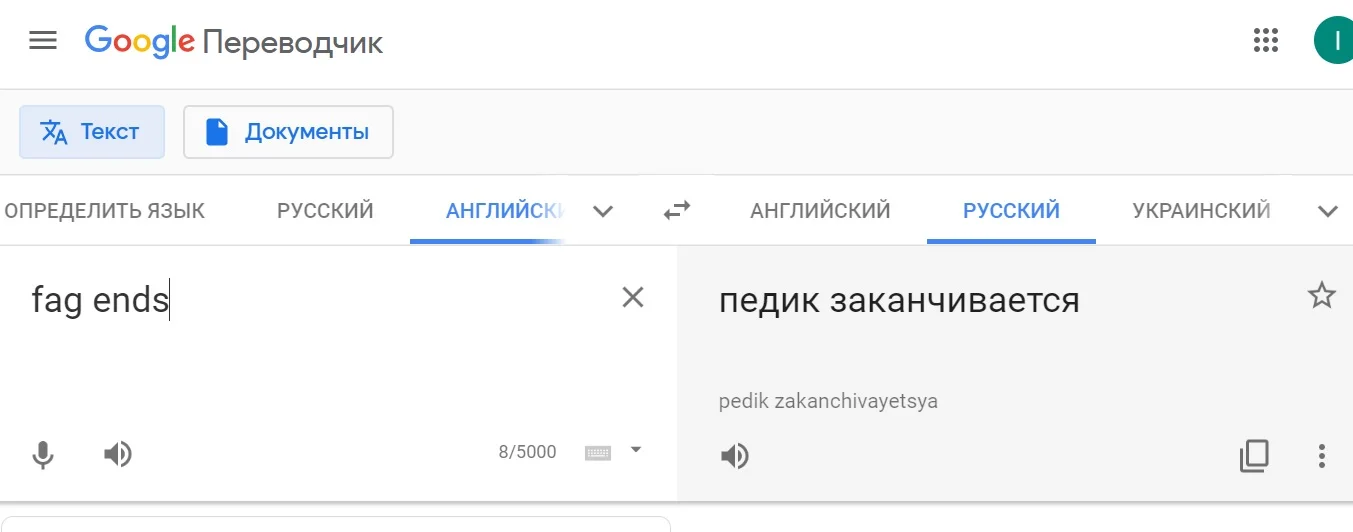Clear the source text with X
The image size is (1353, 532).
(633, 297)
